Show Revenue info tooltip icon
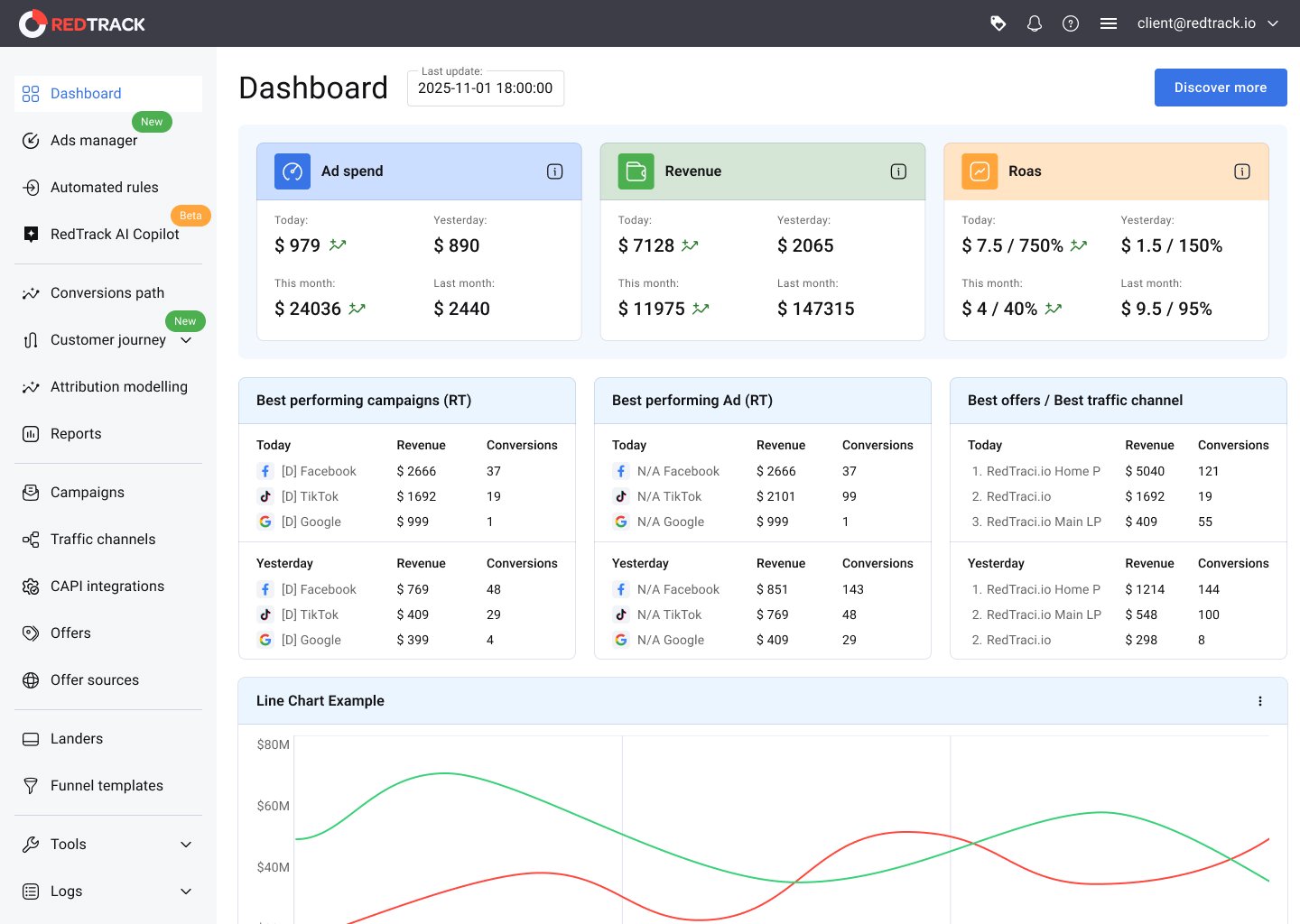This screenshot has height=924, width=1300. tap(898, 171)
